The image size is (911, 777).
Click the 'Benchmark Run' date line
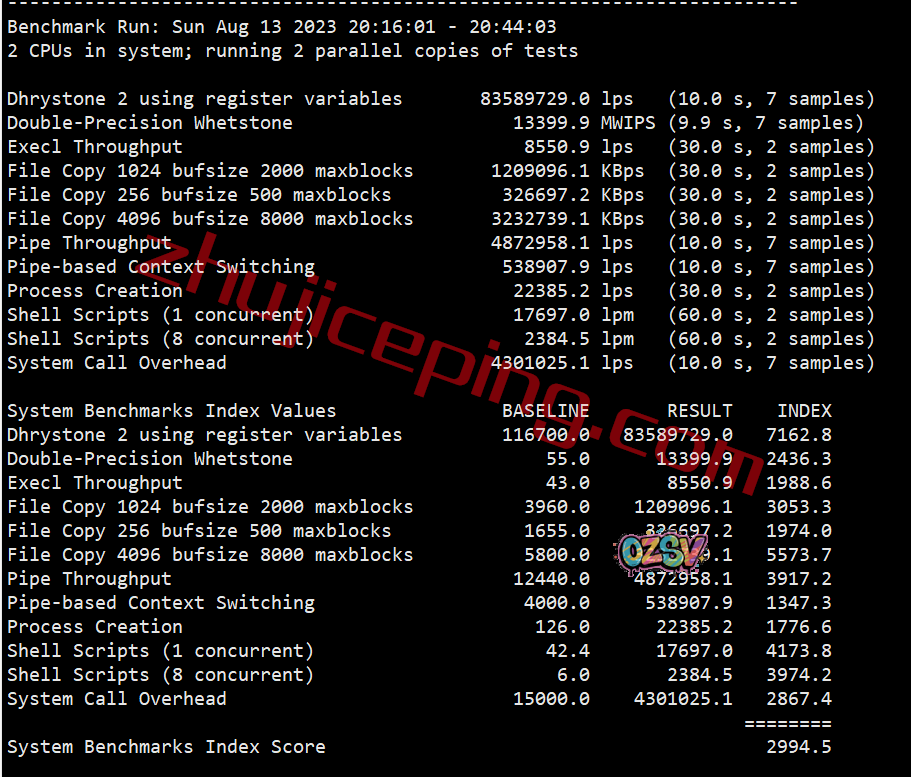282,27
